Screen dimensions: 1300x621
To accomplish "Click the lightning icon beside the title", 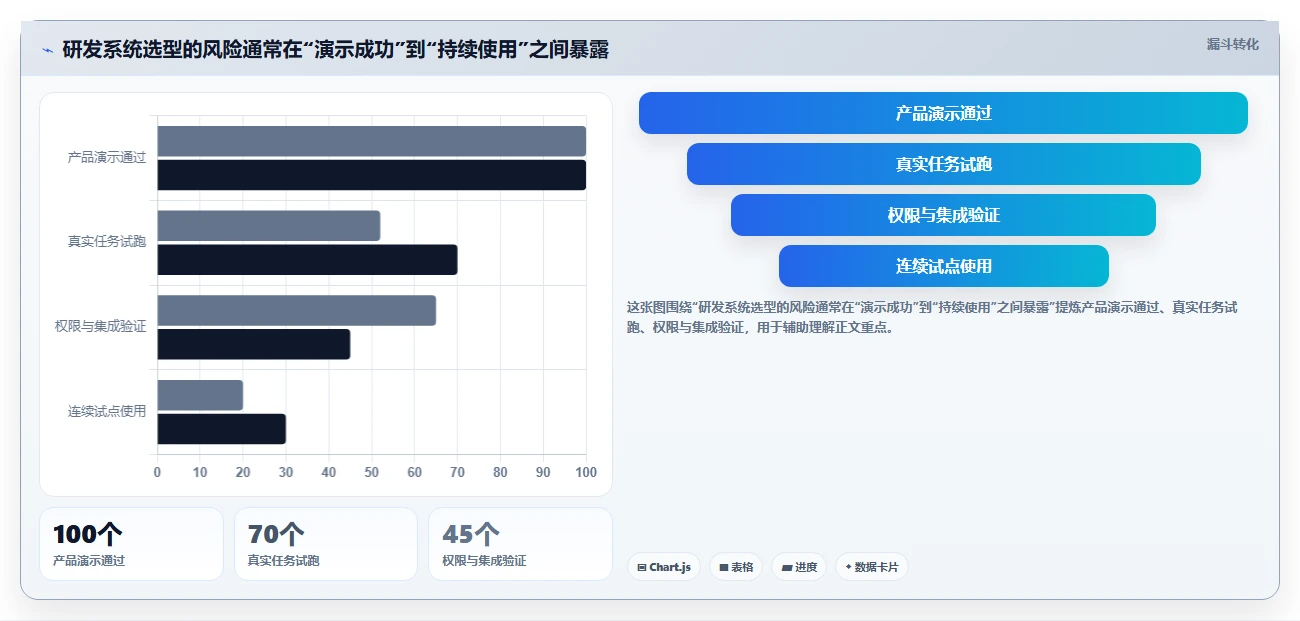I will (47, 50).
